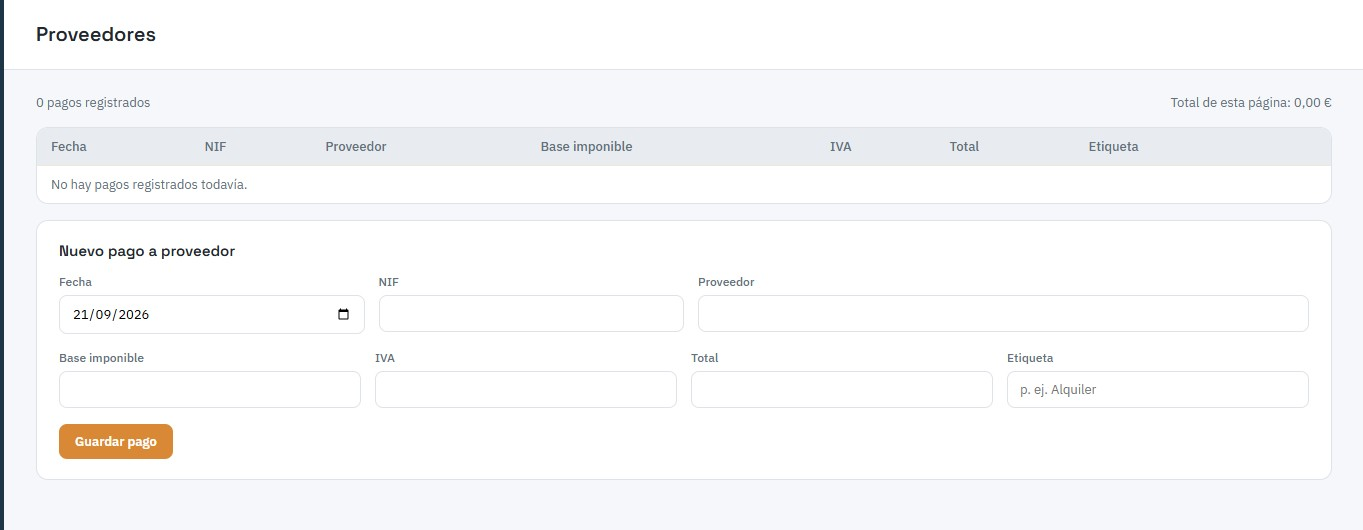Click the NIF label in the form
Viewport: 1363px width, 530px height.
pos(388,282)
